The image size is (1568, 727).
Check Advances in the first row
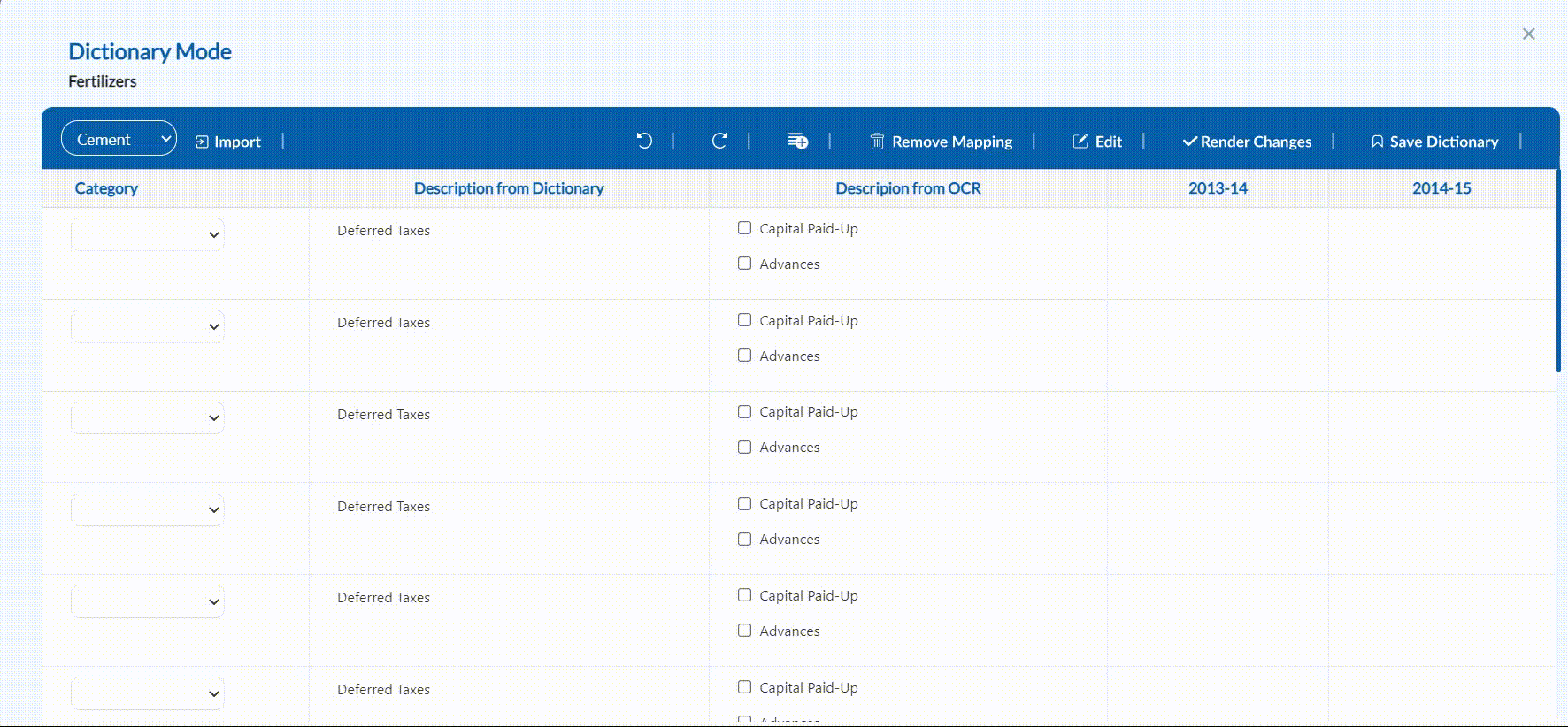pos(744,264)
